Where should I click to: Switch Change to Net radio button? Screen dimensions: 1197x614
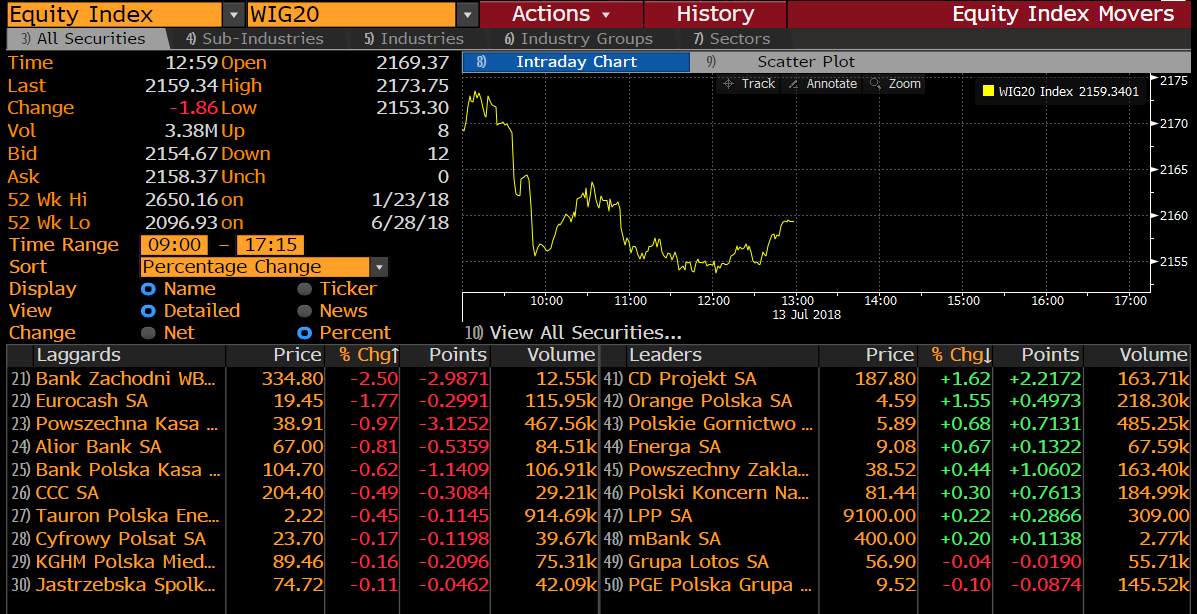(x=148, y=333)
